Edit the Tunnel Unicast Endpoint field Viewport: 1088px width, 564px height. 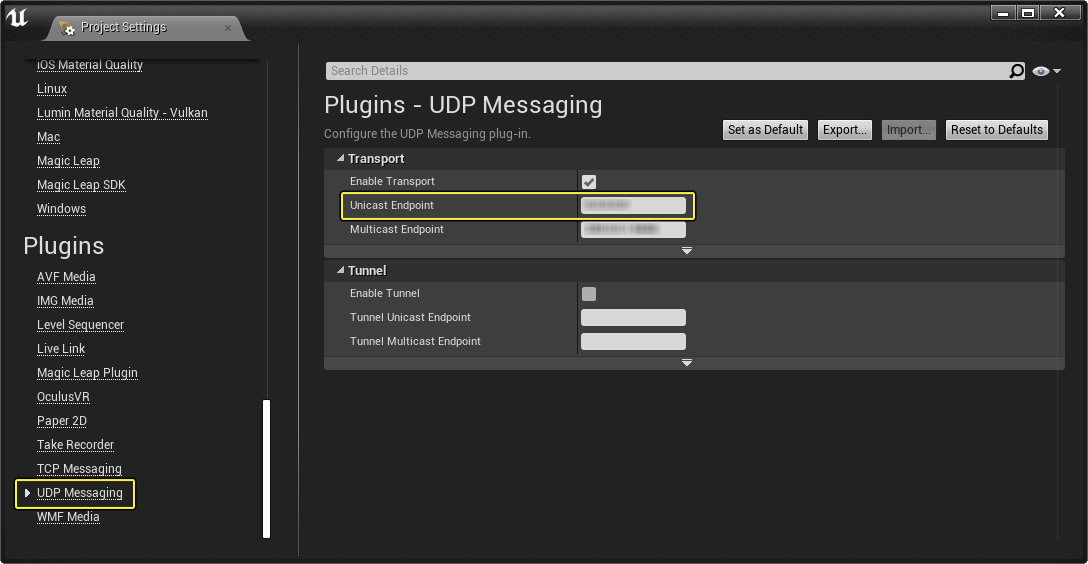click(633, 317)
